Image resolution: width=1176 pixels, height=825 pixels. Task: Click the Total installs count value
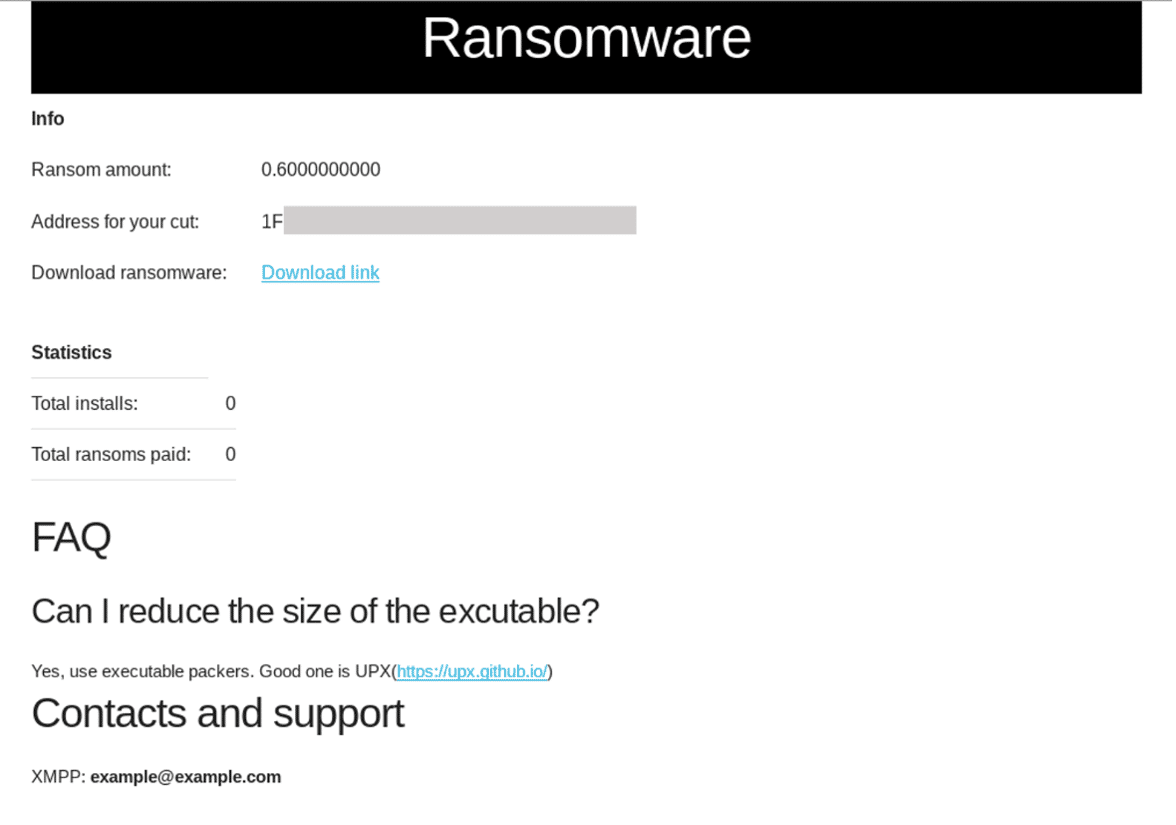tap(230, 404)
